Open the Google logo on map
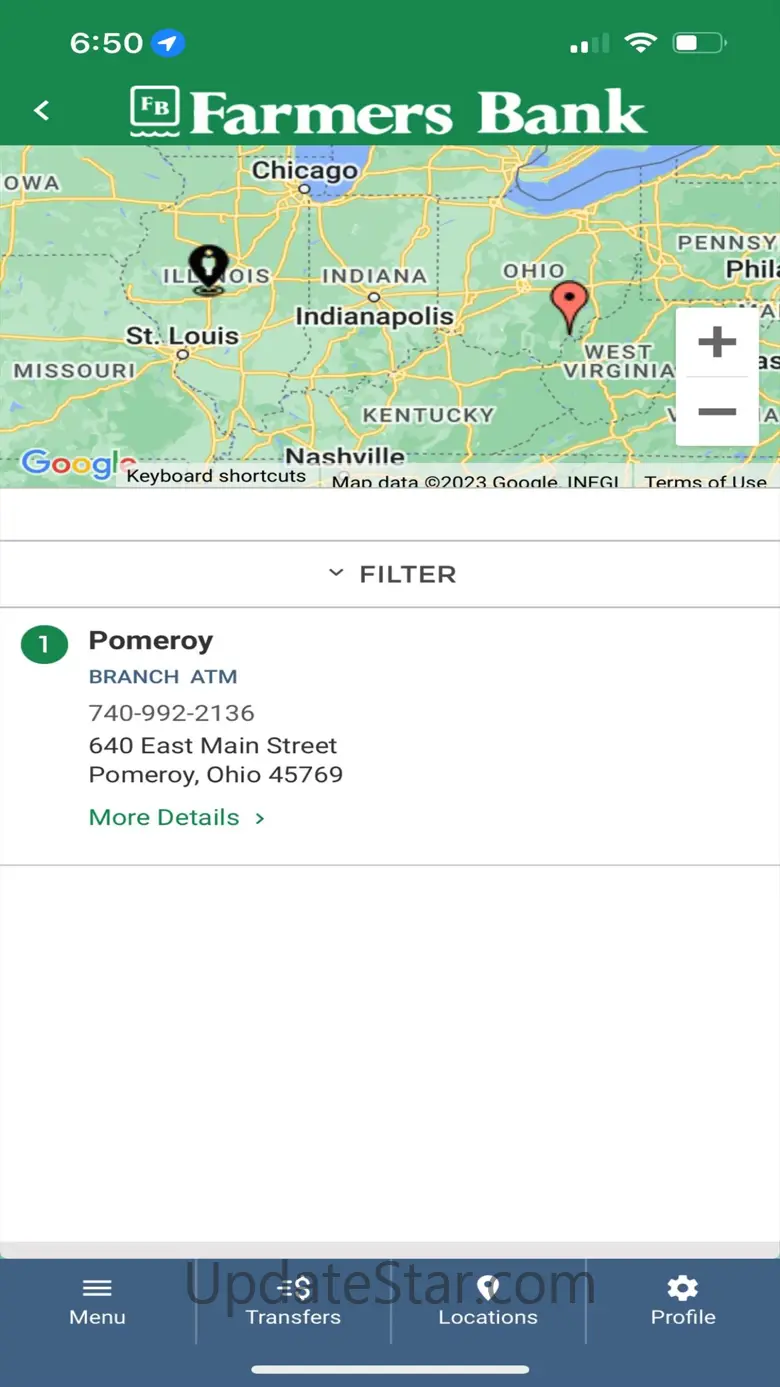The height and width of the screenshot is (1387, 780). [x=70, y=463]
